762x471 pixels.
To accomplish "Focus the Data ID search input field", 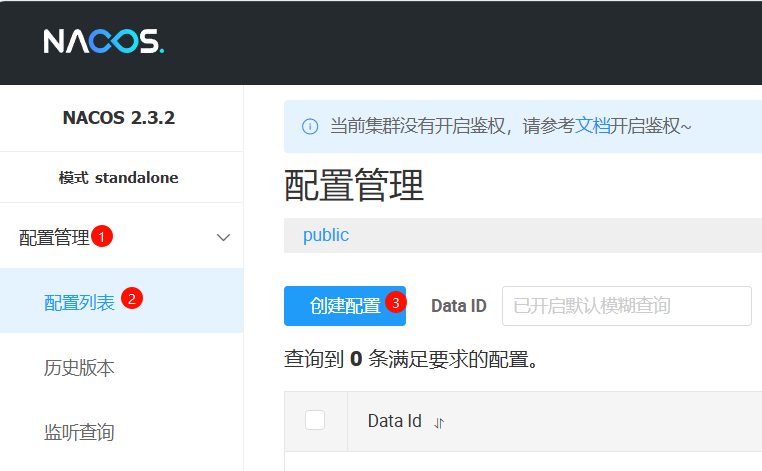I will [x=627, y=306].
